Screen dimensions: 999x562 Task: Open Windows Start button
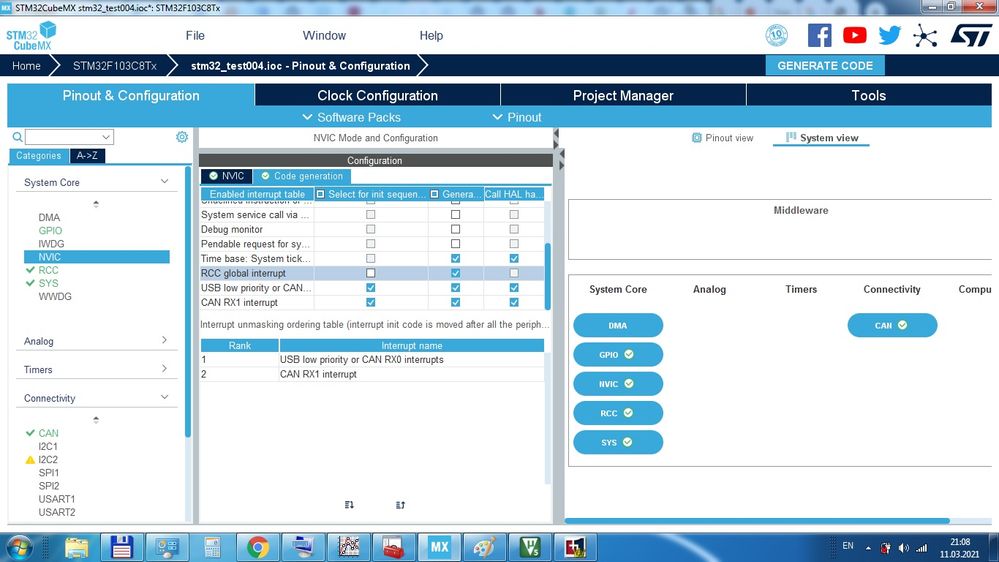click(19, 547)
